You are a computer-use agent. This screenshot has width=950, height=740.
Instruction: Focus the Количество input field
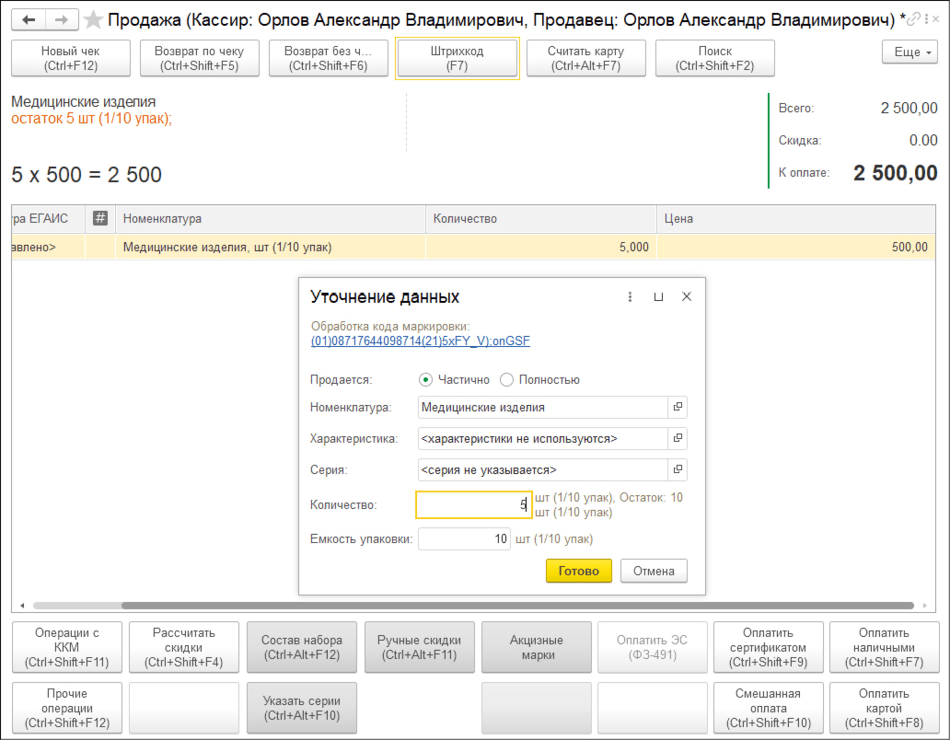click(473, 505)
